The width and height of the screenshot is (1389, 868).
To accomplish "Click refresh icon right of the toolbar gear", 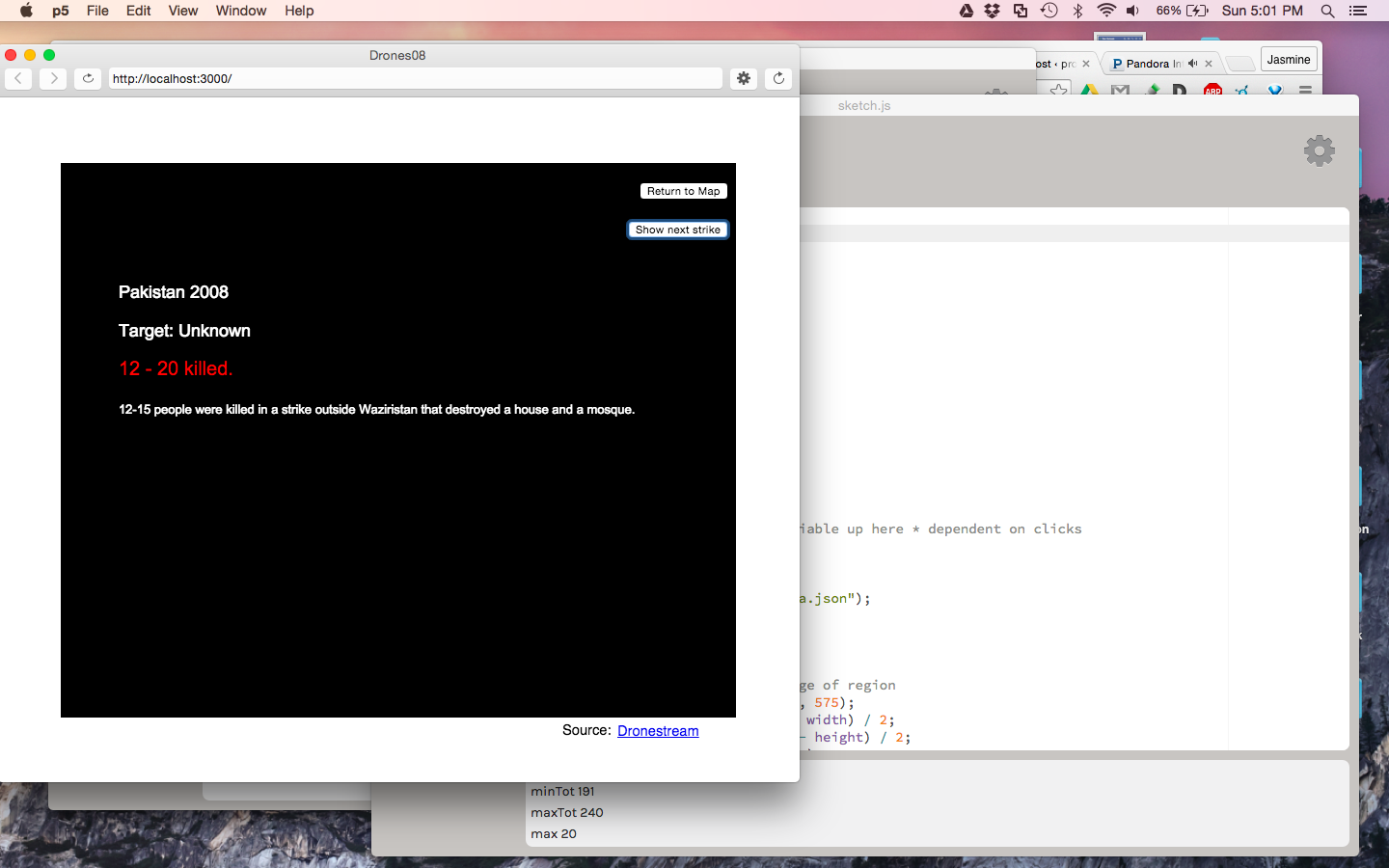I will pyautogui.click(x=778, y=78).
